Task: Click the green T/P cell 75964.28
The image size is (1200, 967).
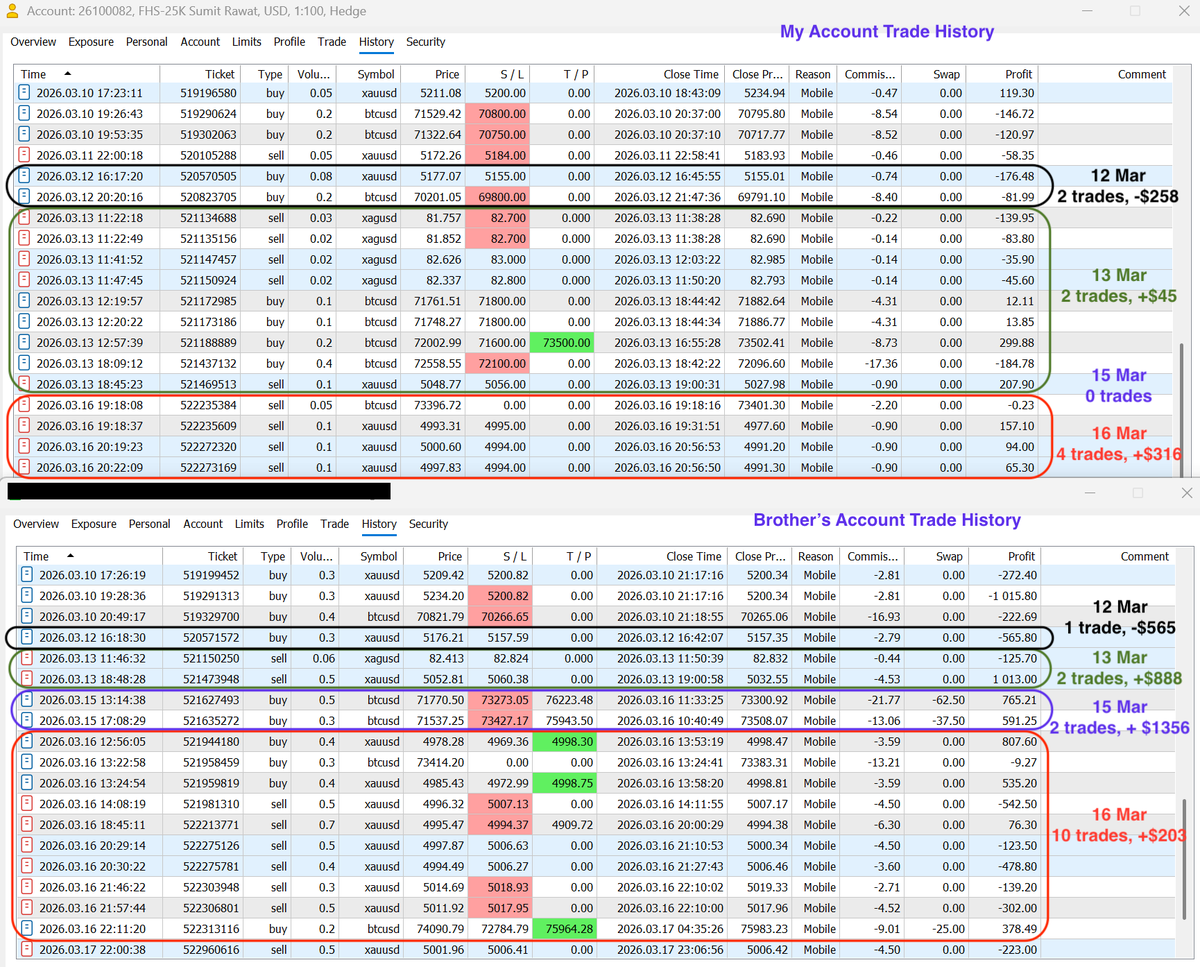Action: [565, 929]
